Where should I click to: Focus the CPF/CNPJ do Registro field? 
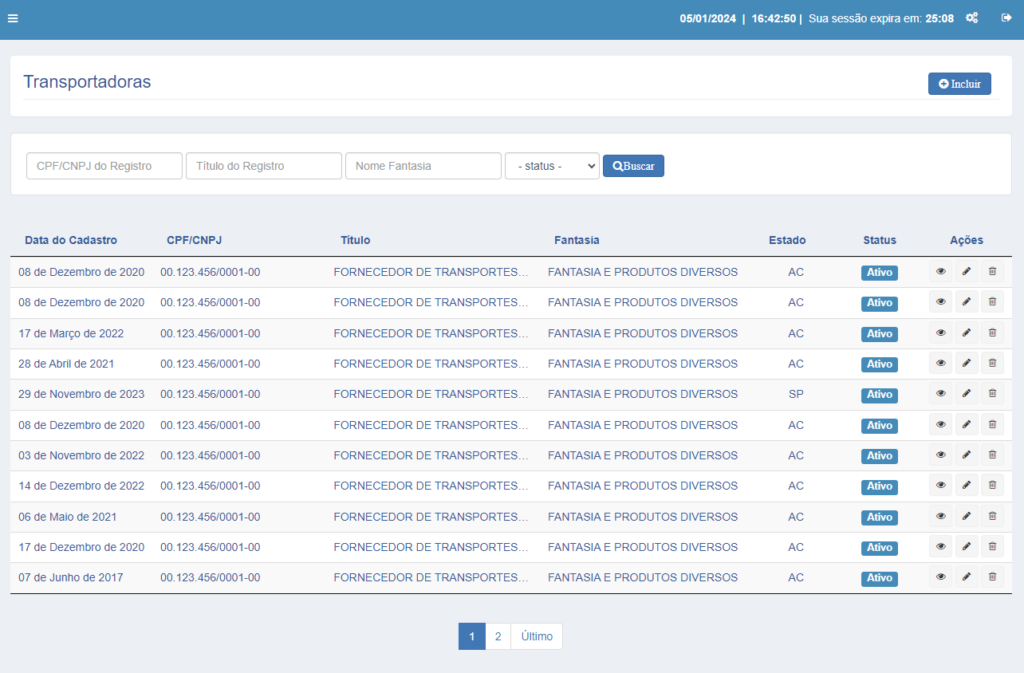pyautogui.click(x=104, y=166)
